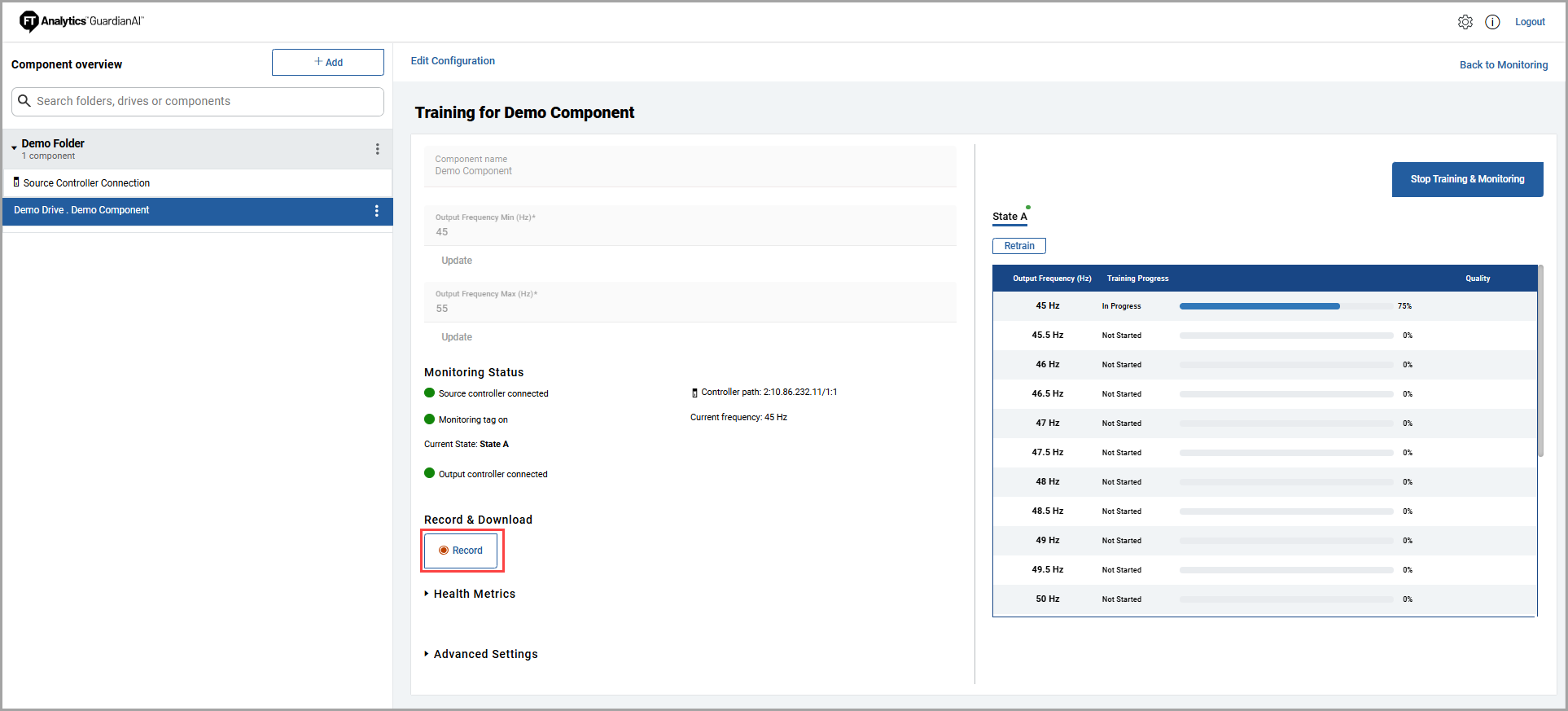The image size is (1568, 711).
Task: Focus the search folders, drives field
Action: (204, 101)
